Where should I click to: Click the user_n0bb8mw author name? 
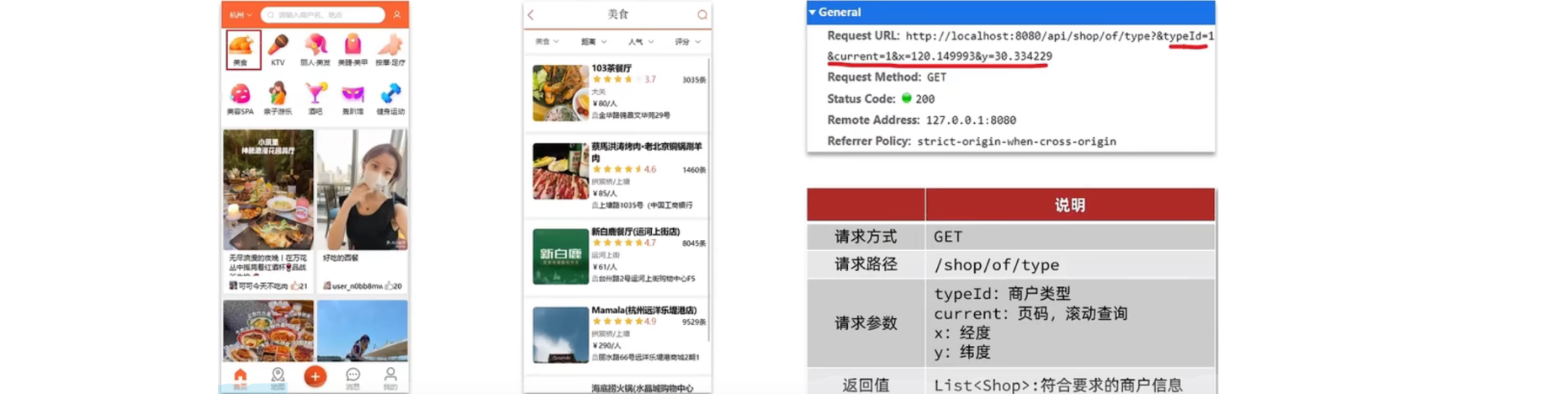[357, 286]
